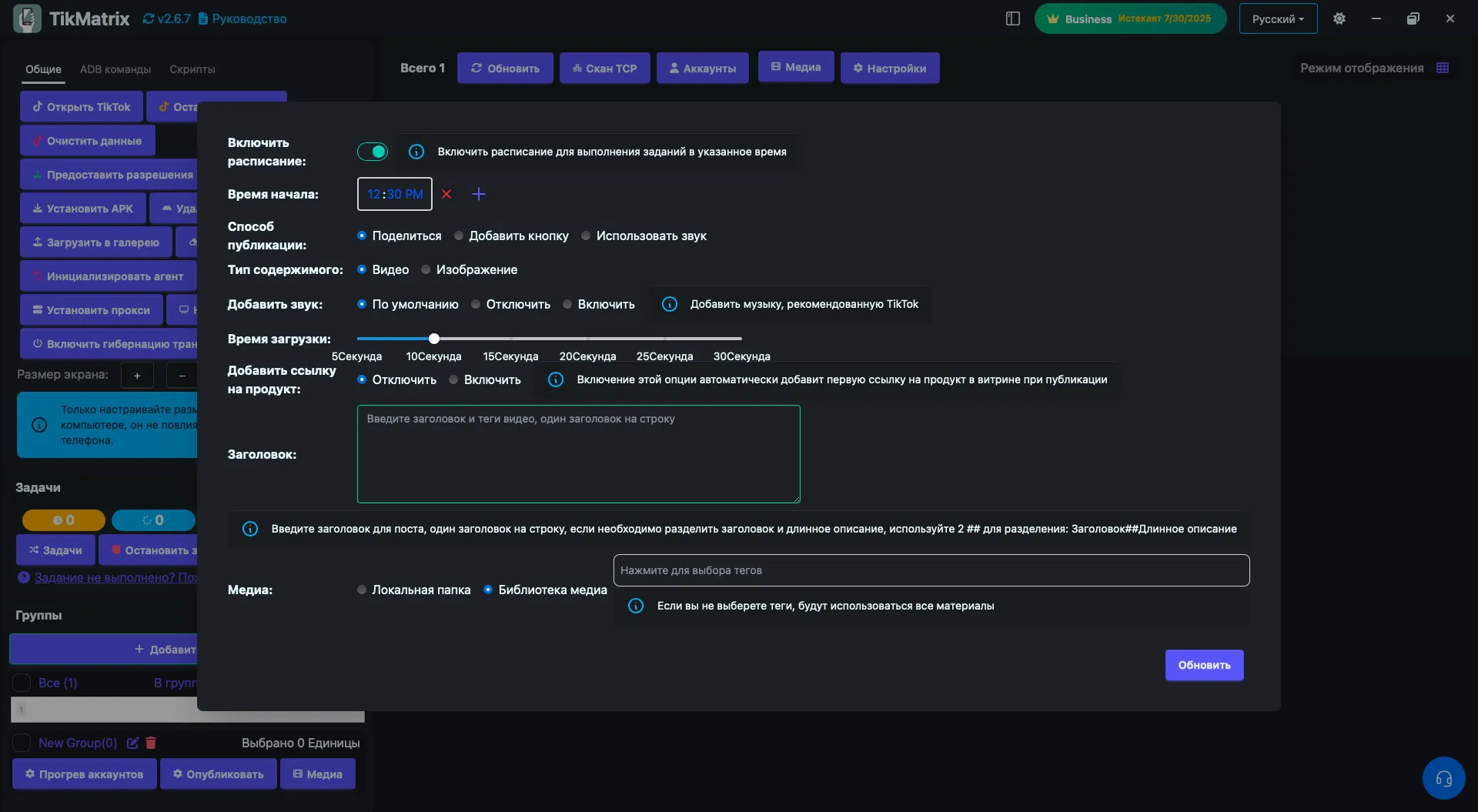Switch to the Скрипты tab
Image resolution: width=1478 pixels, height=812 pixels.
(x=192, y=69)
